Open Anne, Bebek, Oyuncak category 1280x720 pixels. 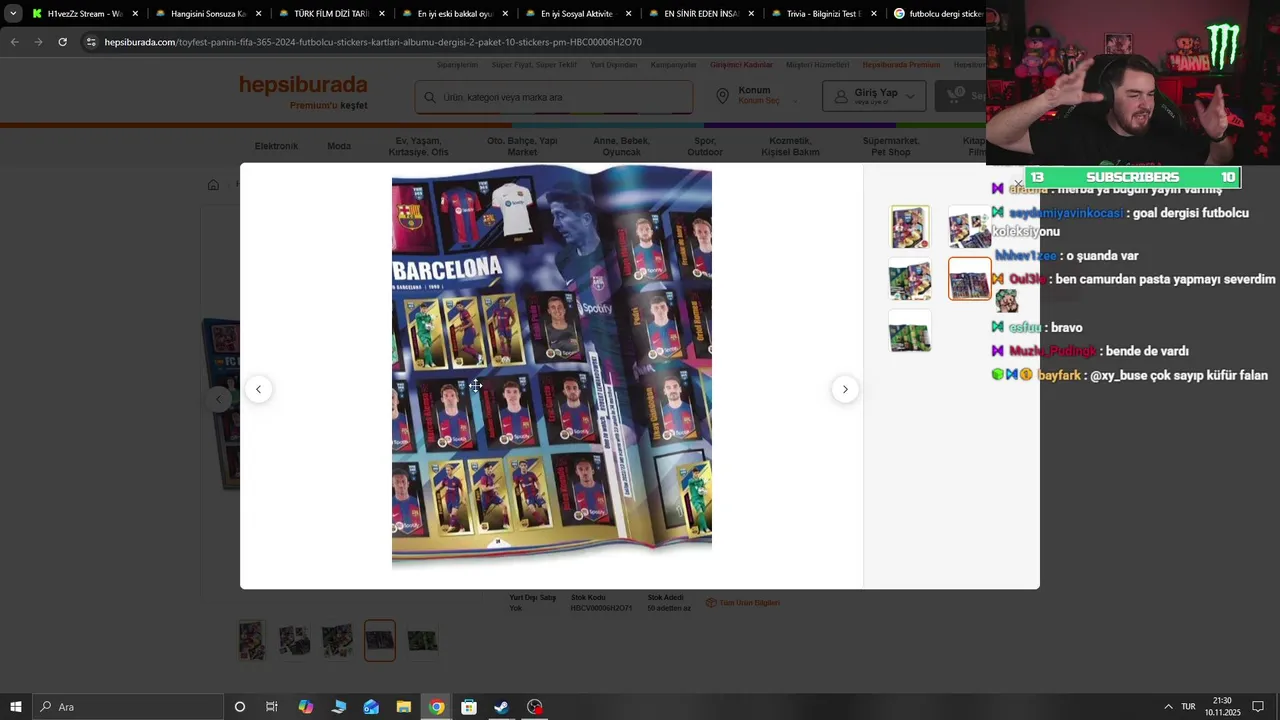621,146
